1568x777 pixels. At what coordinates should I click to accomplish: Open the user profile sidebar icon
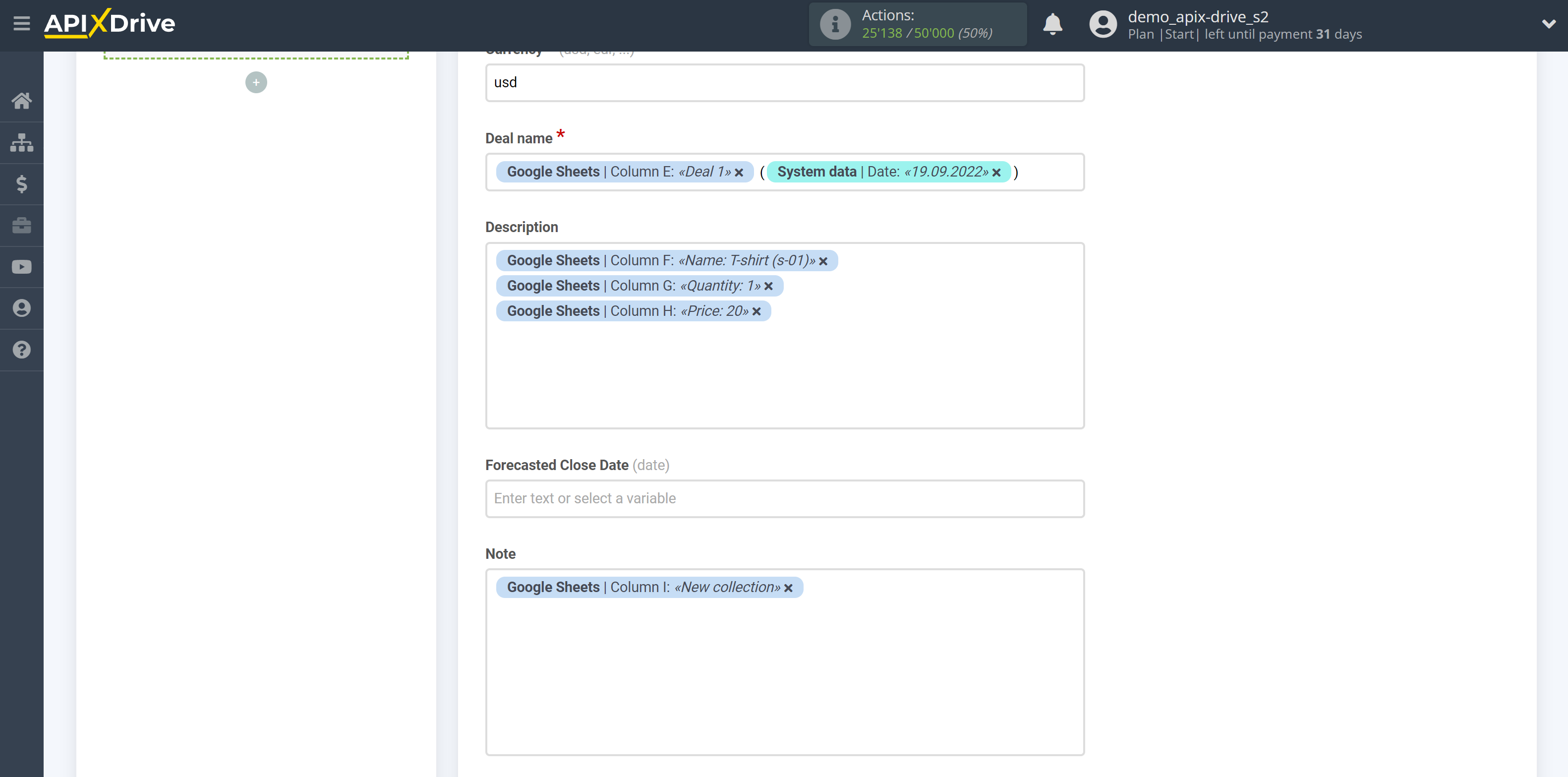pyautogui.click(x=21, y=308)
